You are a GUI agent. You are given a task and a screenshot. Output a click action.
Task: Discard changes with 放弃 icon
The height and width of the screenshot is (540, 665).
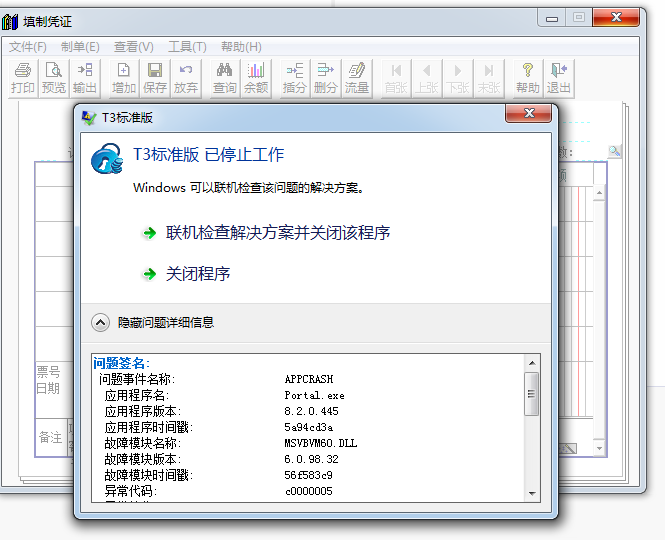(185, 78)
